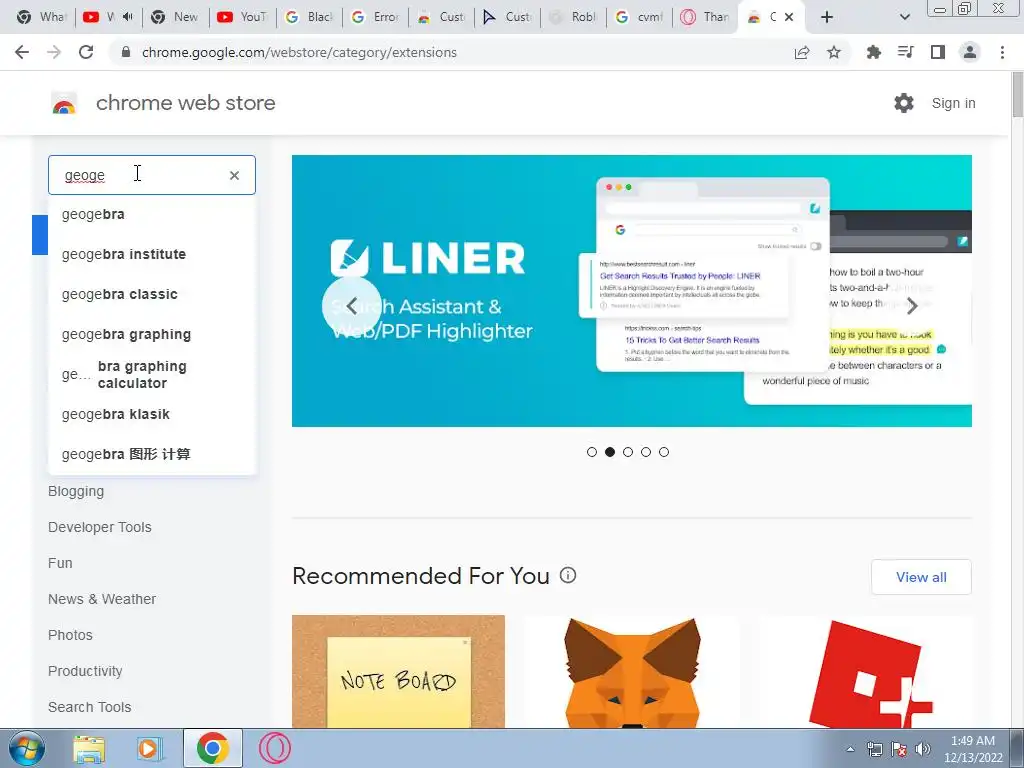Open the Fun category
This screenshot has width=1024, height=768.
click(x=60, y=563)
